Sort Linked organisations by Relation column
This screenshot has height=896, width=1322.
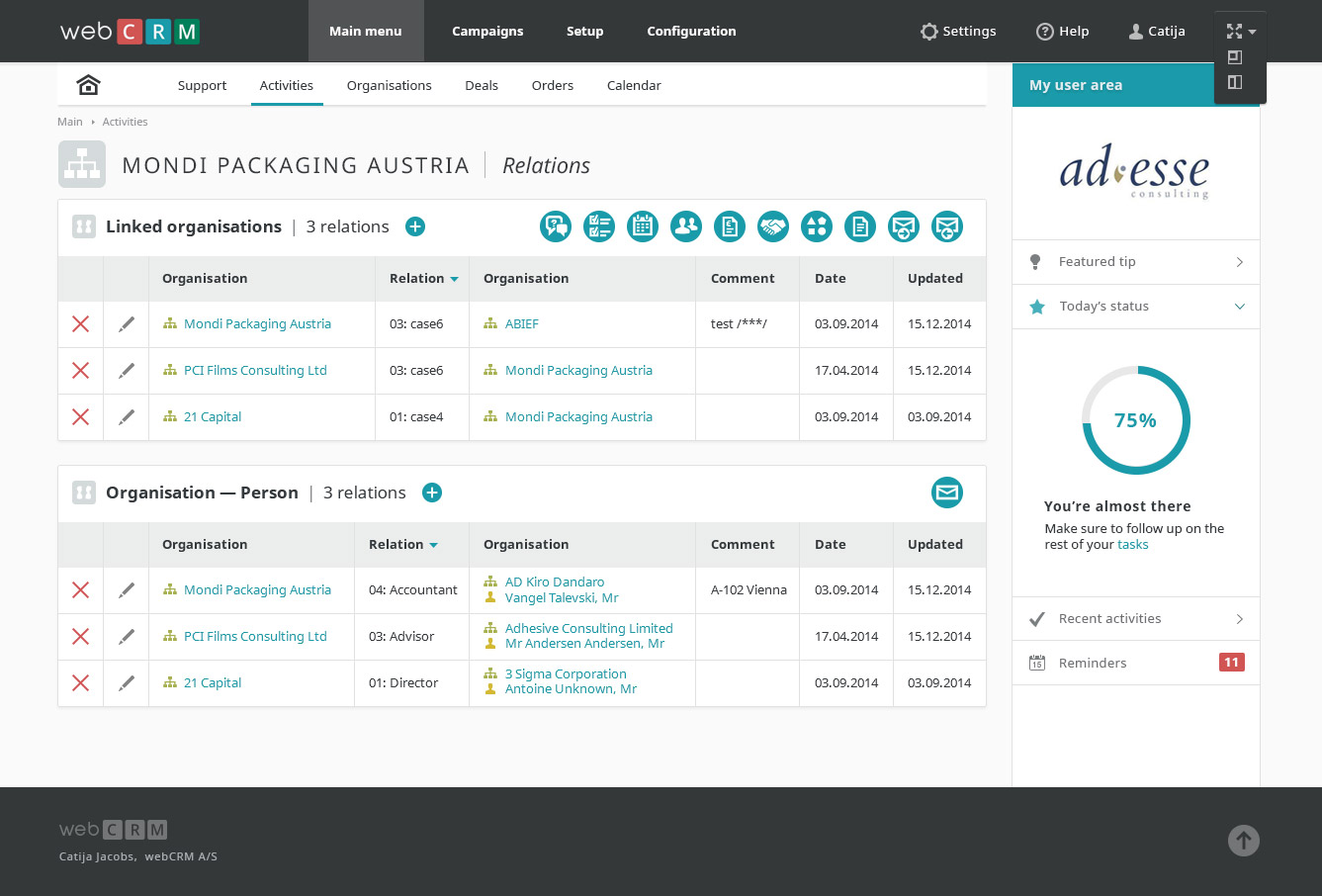423,278
